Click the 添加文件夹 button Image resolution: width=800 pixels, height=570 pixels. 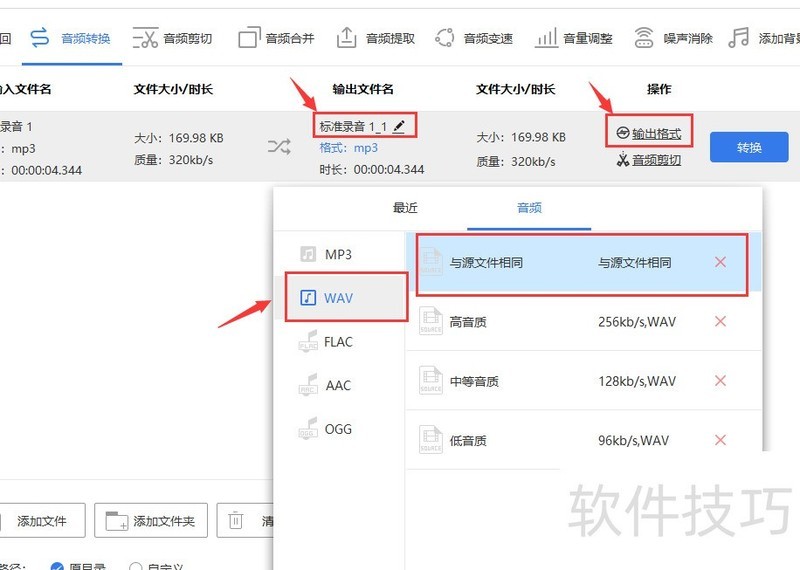(151, 521)
